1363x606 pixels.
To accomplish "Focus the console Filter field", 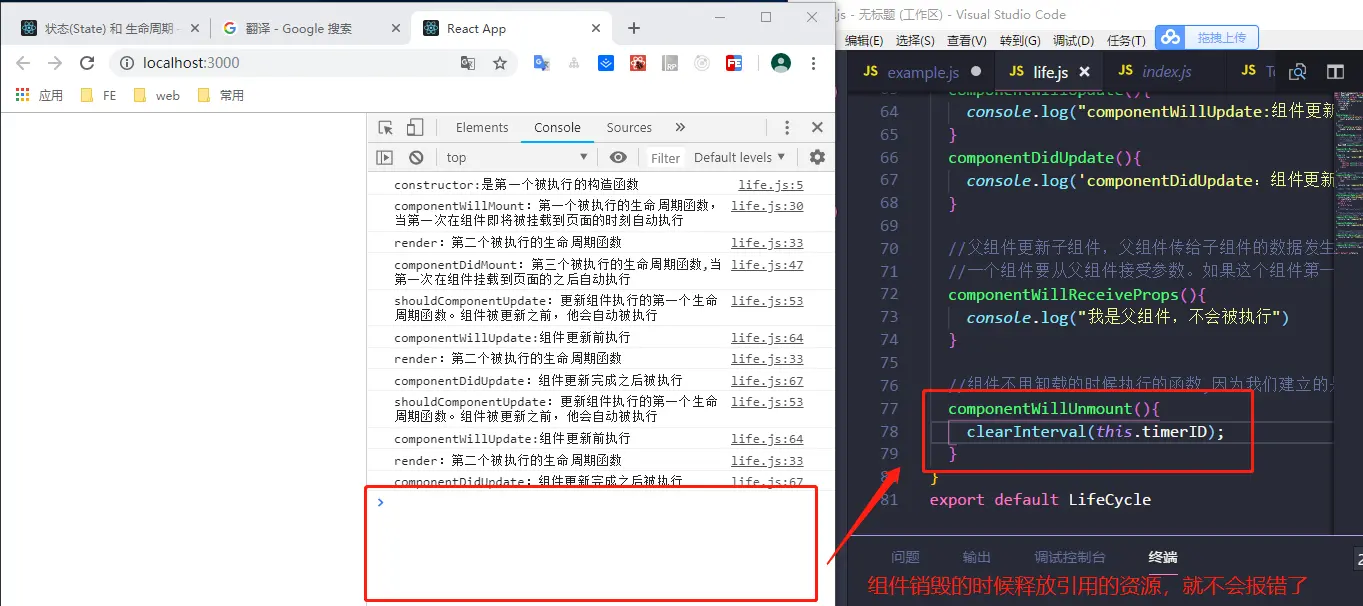I will pyautogui.click(x=666, y=158).
